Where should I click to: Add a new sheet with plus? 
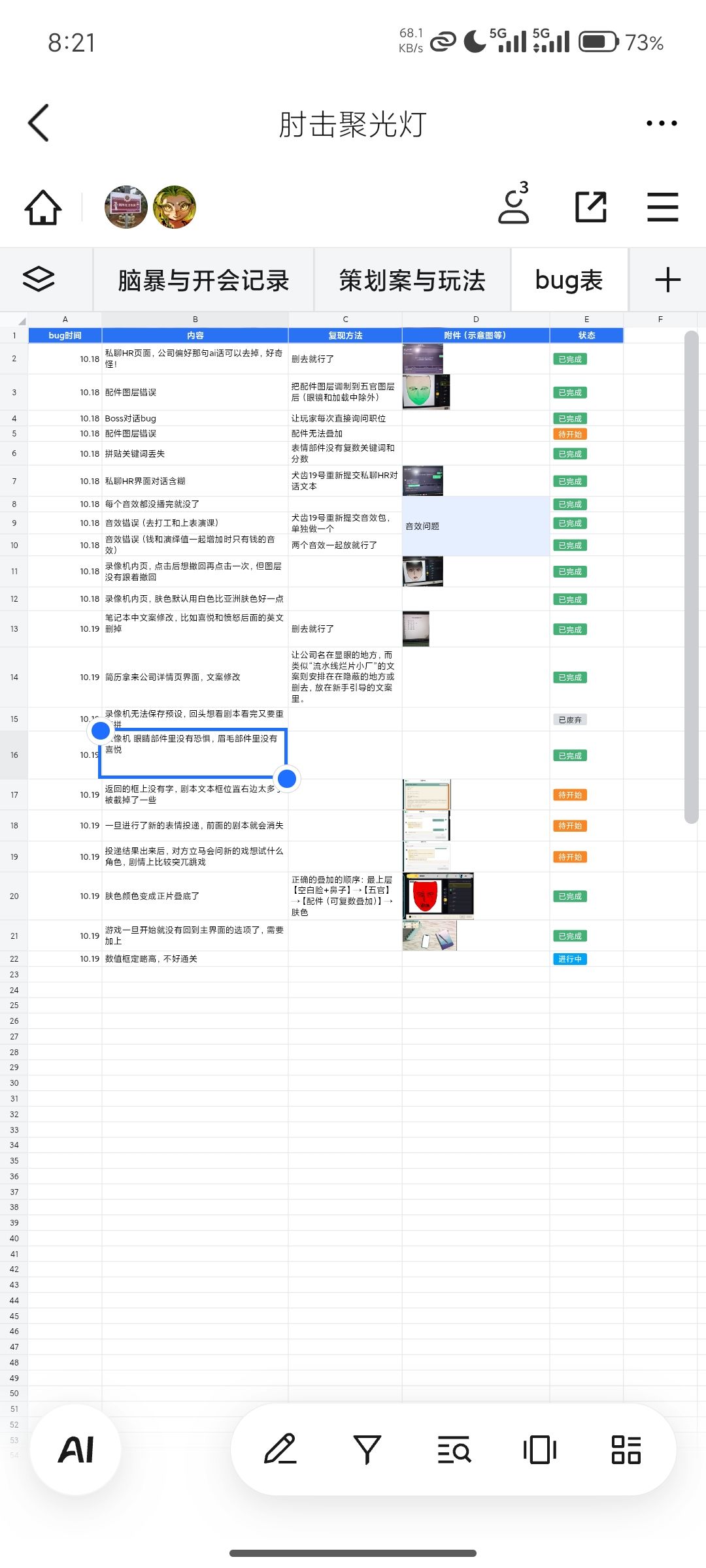tap(668, 280)
